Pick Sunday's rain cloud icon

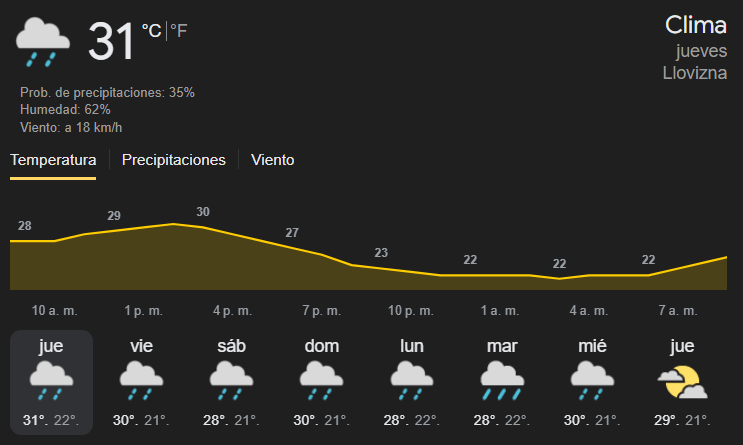321,381
